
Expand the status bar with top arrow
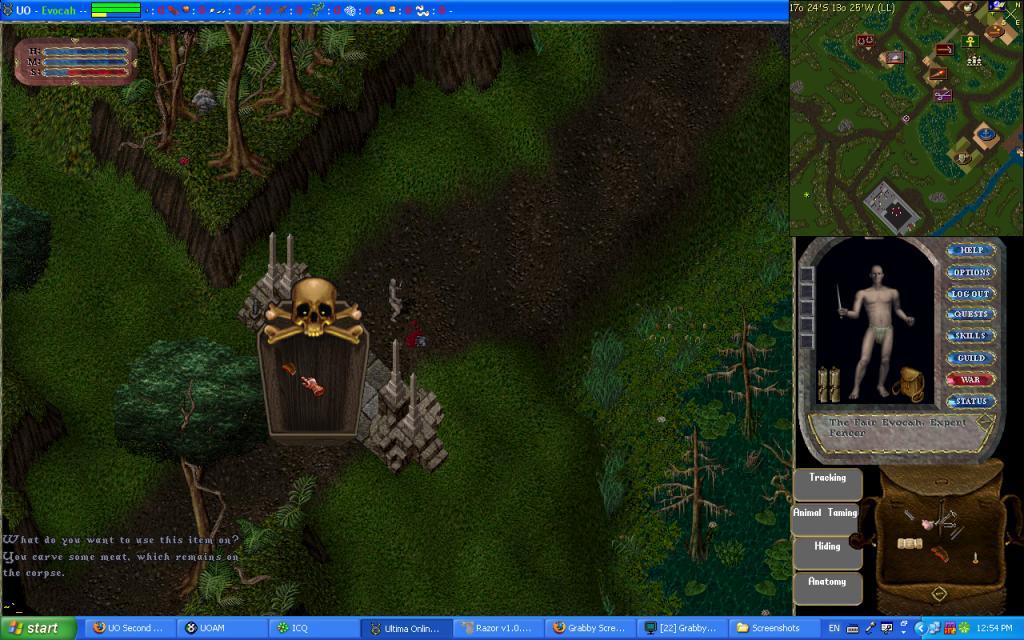(75, 40)
